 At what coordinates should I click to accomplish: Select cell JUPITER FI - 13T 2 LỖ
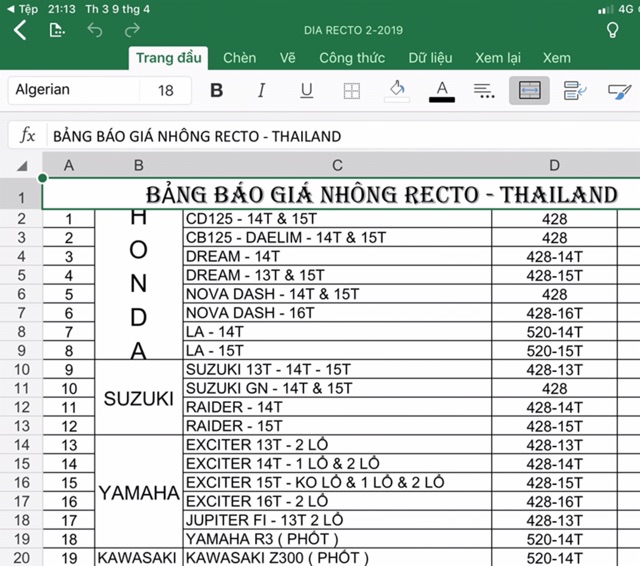click(337, 520)
